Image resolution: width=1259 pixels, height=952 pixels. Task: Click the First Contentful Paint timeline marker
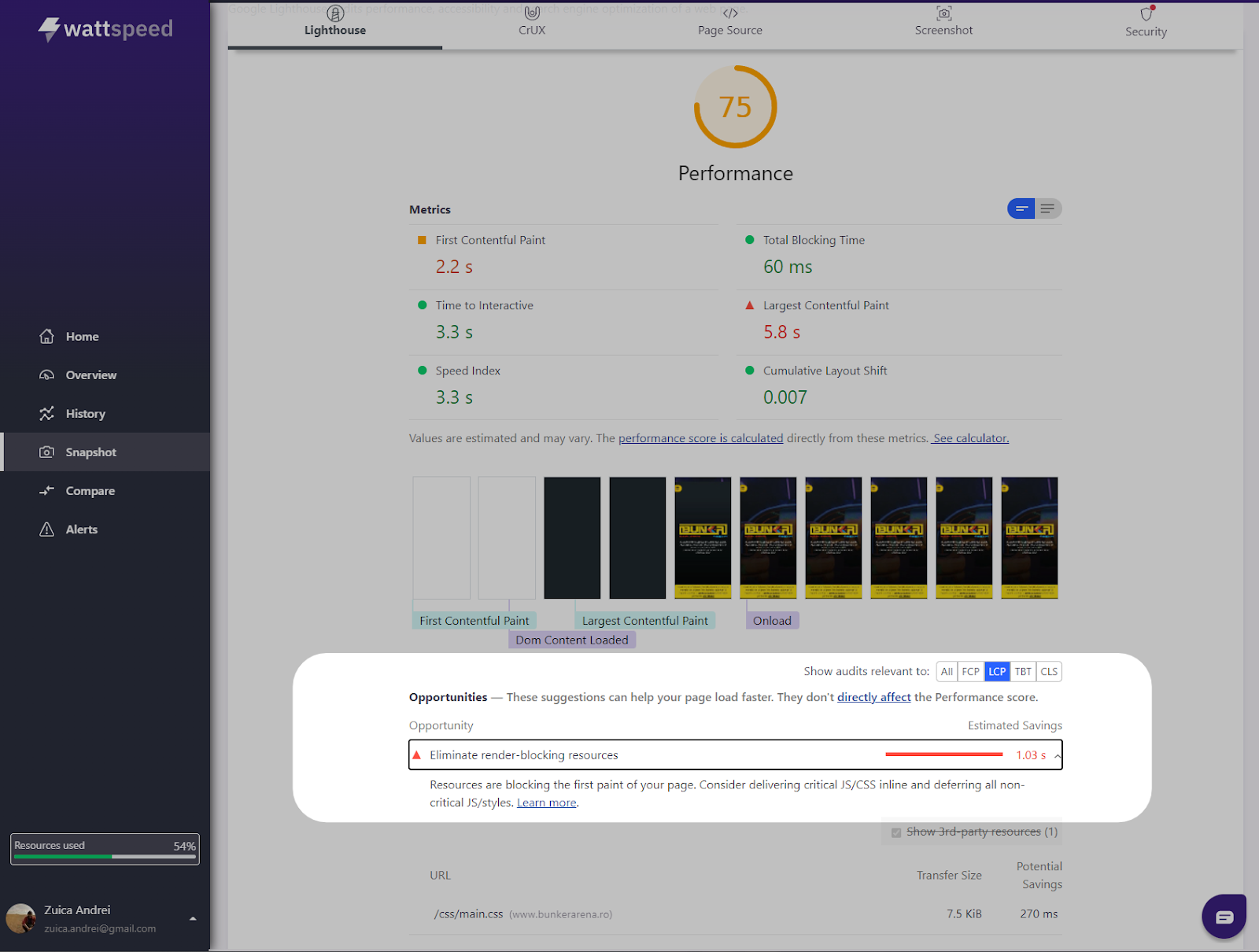coord(474,621)
